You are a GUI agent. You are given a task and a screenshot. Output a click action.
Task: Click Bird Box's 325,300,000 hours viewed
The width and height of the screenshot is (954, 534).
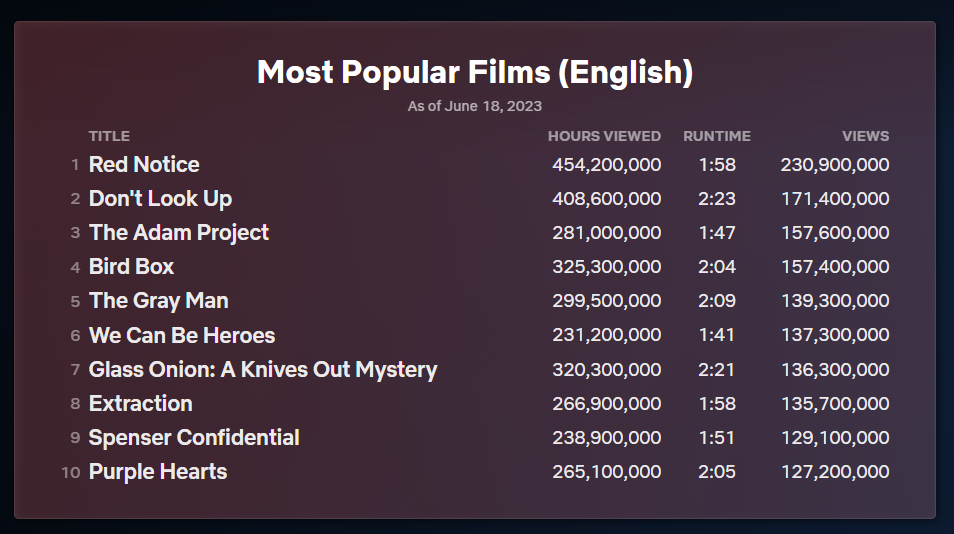[x=606, y=267]
